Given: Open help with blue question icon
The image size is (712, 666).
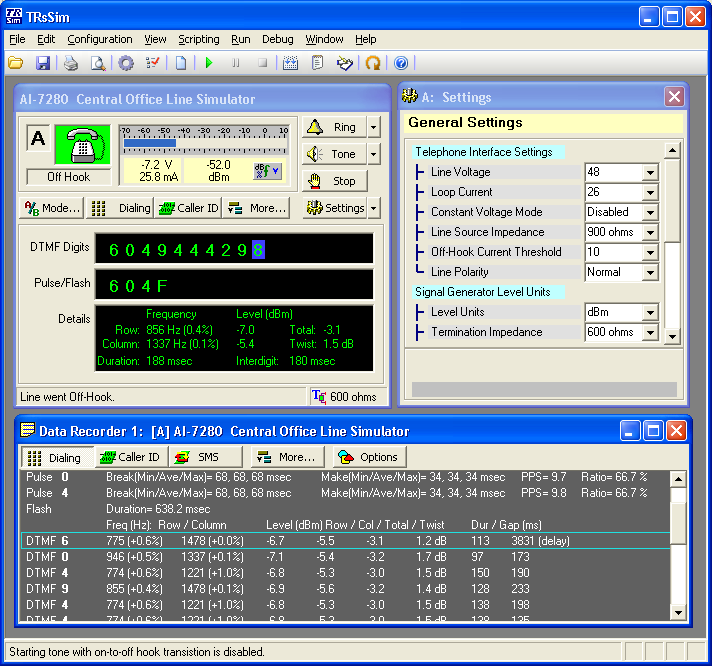Looking at the screenshot, I should click(401, 63).
